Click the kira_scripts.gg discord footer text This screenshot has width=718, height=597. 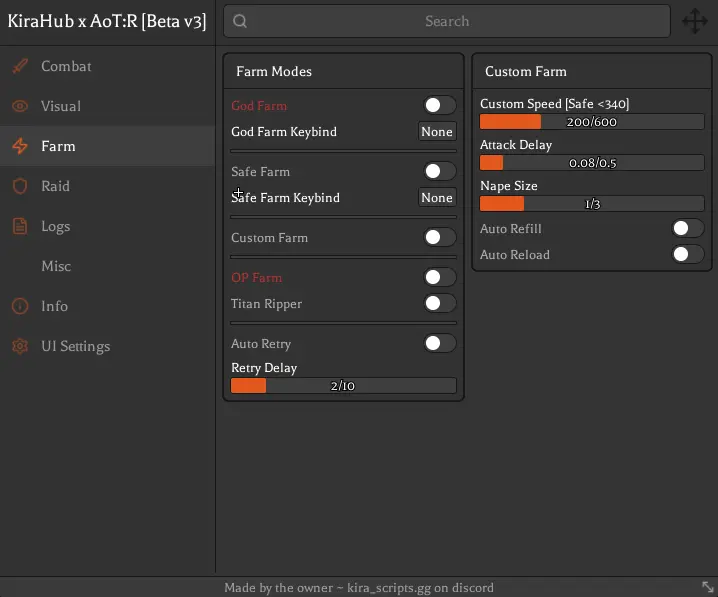click(359, 587)
